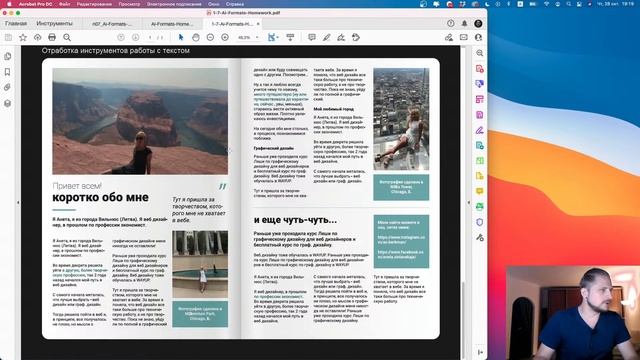This screenshot has width=640, height=360.
Task: Open user account avatar
Action: [478, 24]
